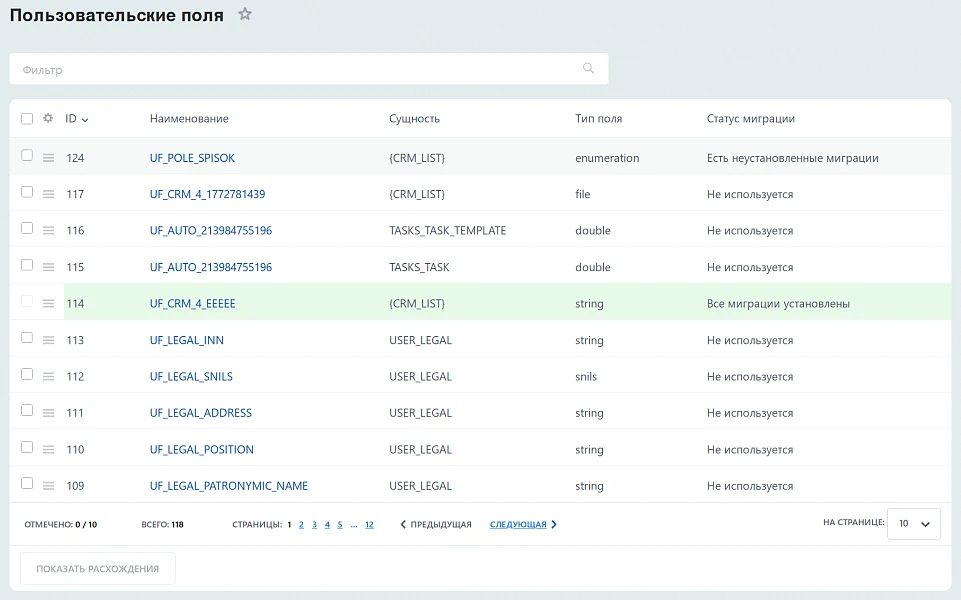Screen dimensions: 961x600
Task: Check the row 111 UF_LEGAL_ADDRESS checkbox
Action: pyautogui.click(x=27, y=410)
